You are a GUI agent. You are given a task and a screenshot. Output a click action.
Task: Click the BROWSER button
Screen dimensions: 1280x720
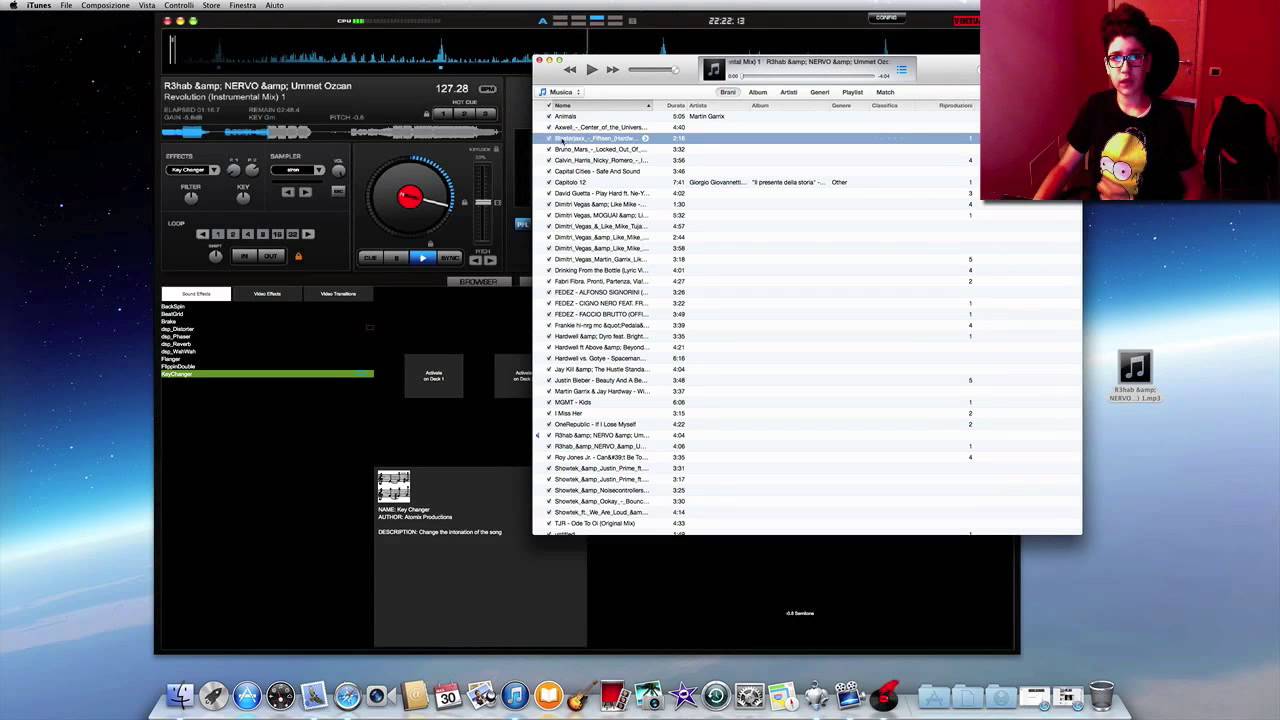[478, 282]
